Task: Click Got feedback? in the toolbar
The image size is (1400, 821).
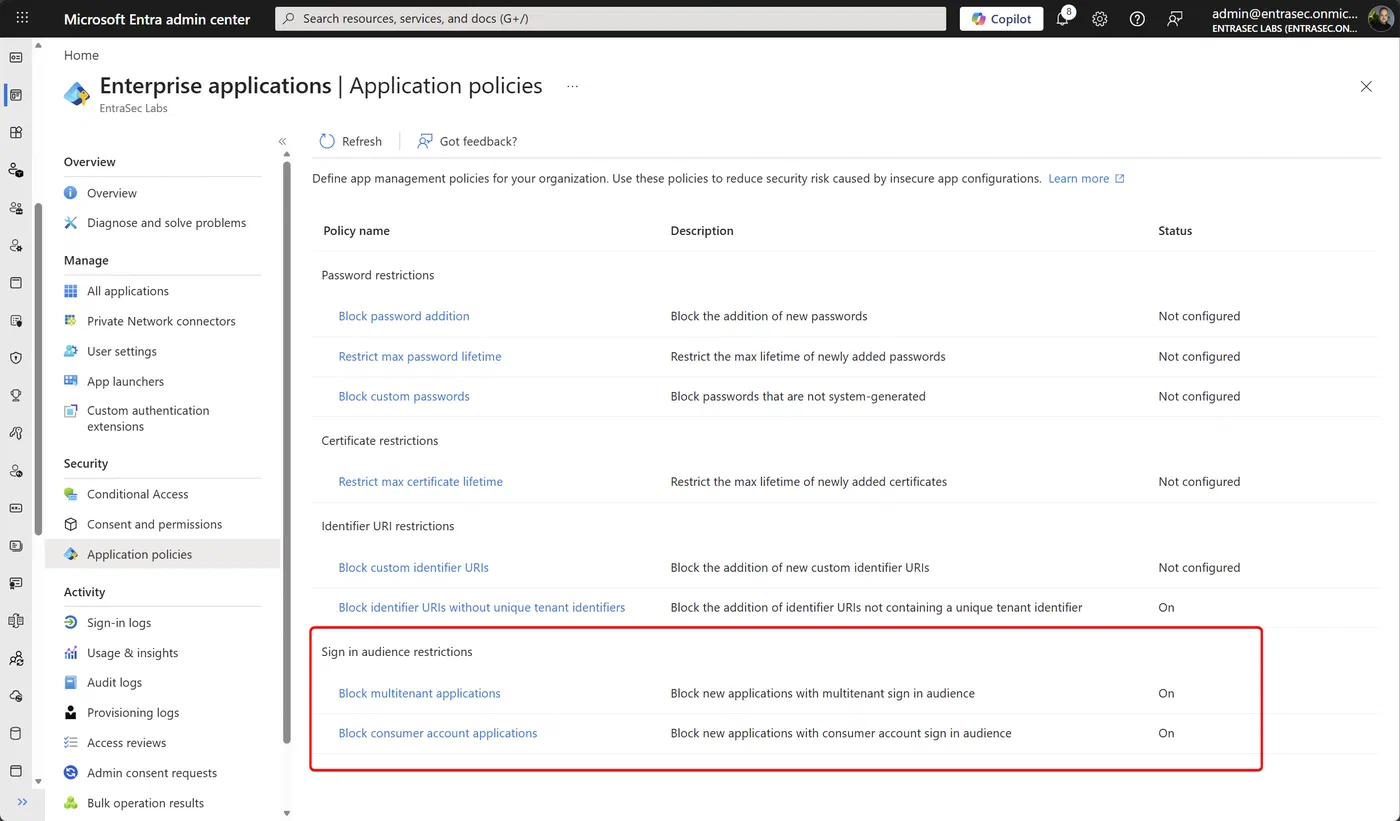Action: point(467,142)
